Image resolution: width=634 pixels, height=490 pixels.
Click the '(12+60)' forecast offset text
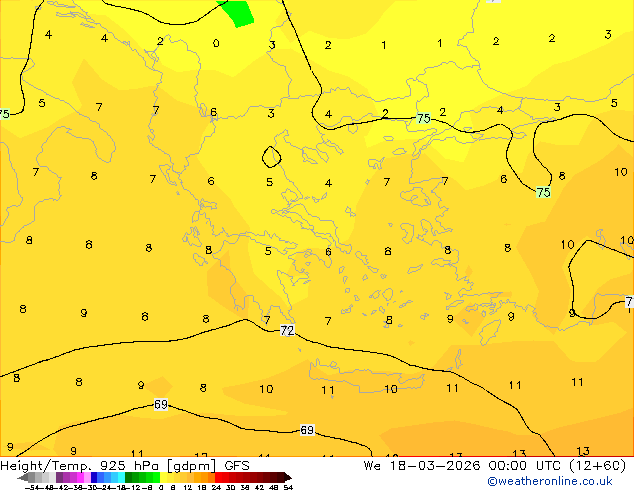point(597,466)
